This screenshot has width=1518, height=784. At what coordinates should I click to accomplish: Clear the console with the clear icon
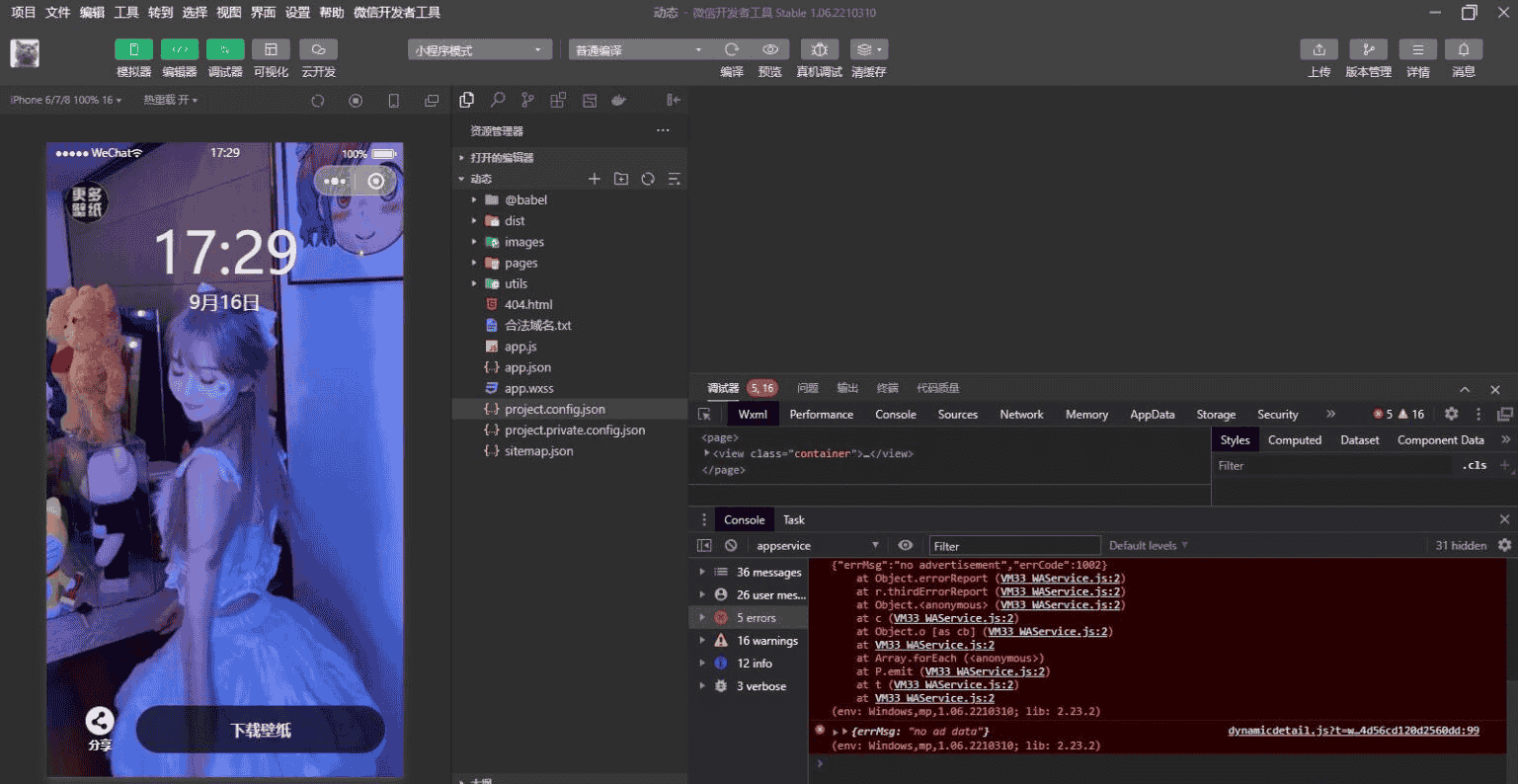(x=731, y=545)
